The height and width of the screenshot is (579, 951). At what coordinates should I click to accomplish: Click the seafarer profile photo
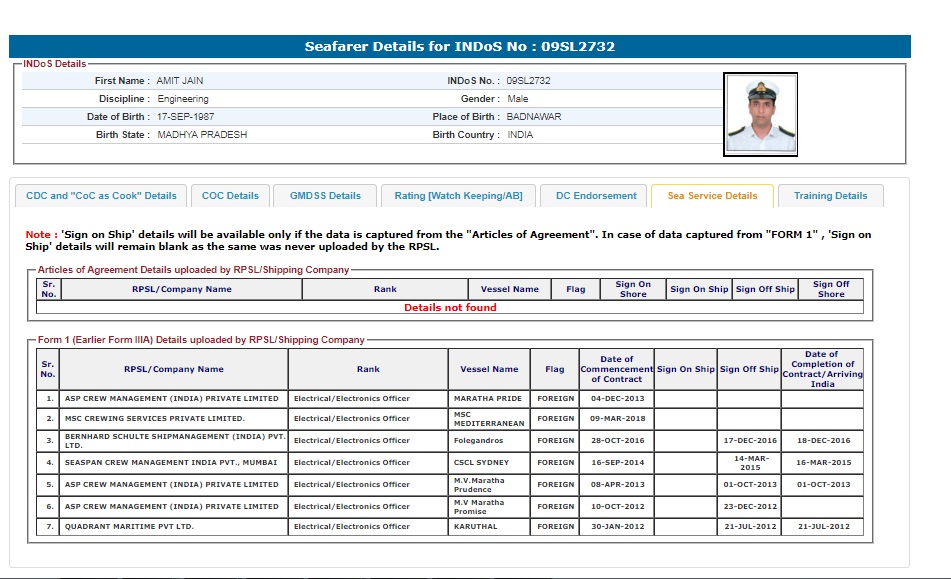[760, 113]
